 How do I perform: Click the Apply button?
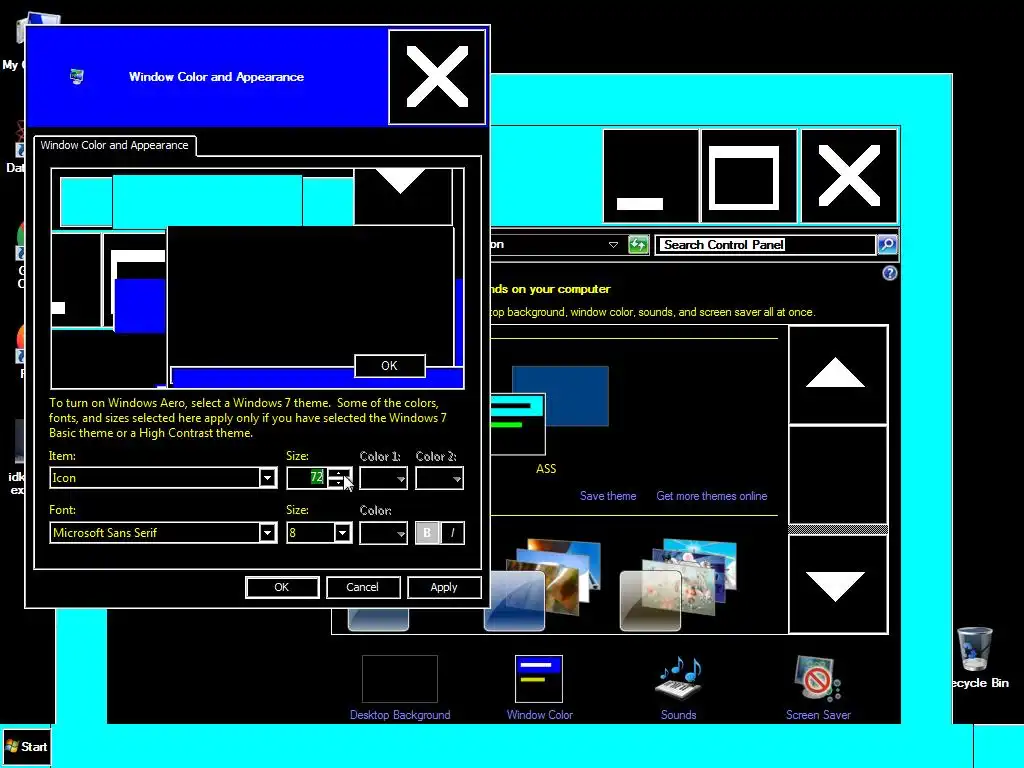tap(444, 587)
